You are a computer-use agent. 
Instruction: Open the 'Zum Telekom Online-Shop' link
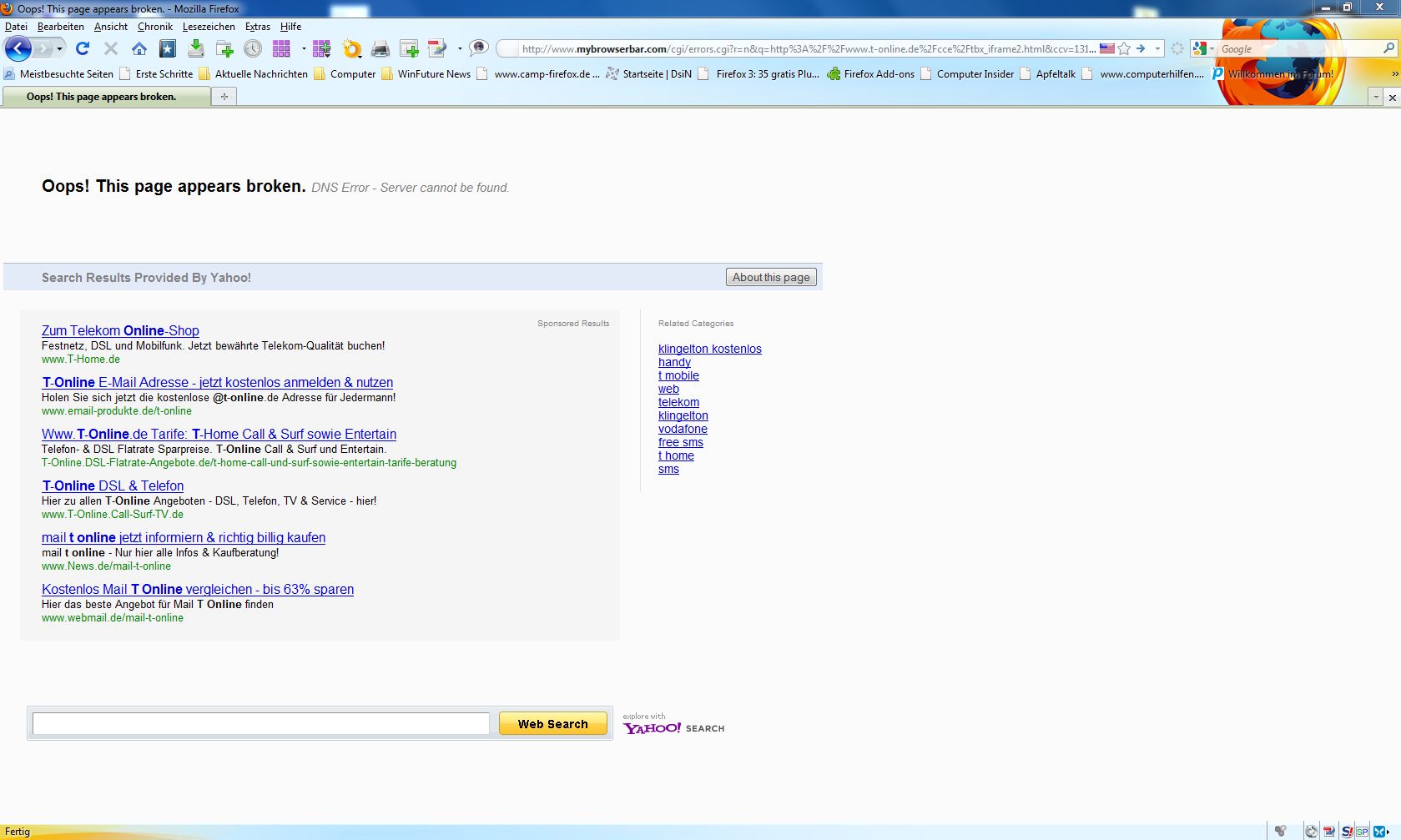pos(120,331)
